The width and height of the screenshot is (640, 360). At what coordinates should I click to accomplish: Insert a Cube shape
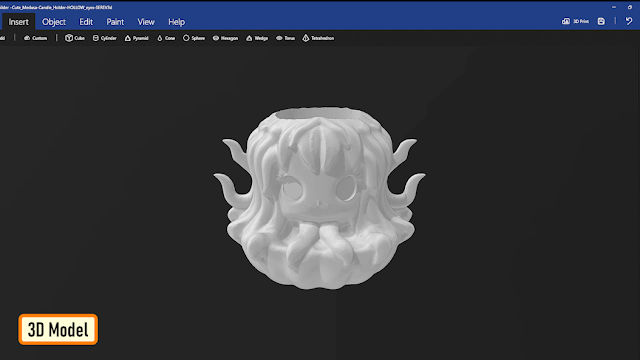(x=75, y=38)
